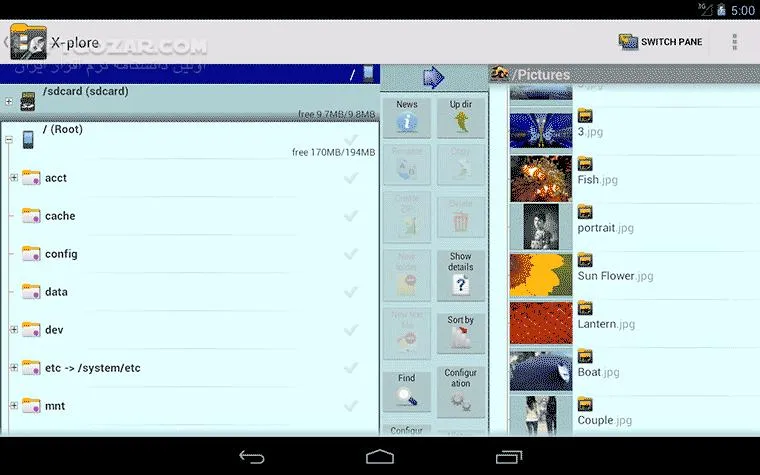Viewport: 760px width, 475px height.
Task: Expand the dev folder node
Action: (14, 330)
